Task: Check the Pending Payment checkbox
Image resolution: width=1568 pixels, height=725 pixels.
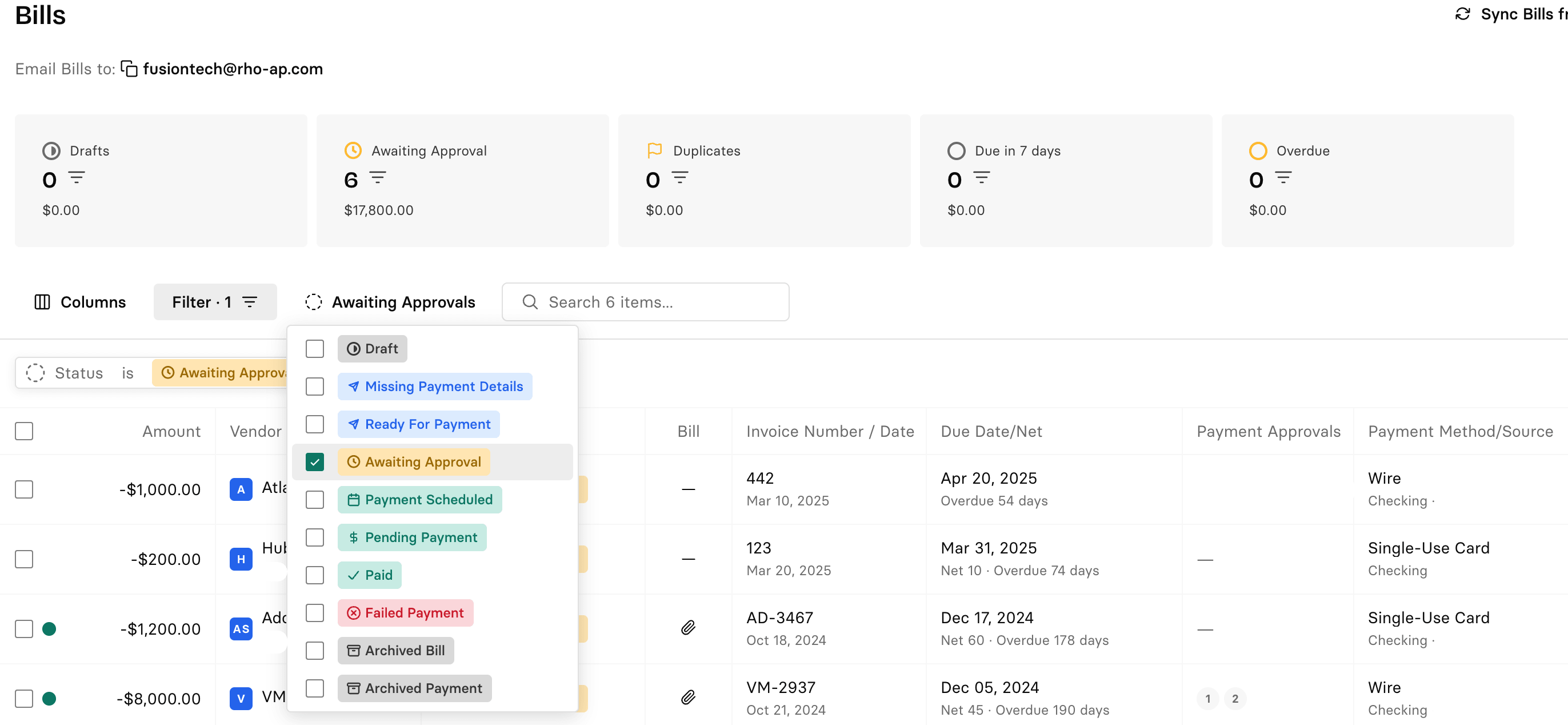Action: [315, 538]
